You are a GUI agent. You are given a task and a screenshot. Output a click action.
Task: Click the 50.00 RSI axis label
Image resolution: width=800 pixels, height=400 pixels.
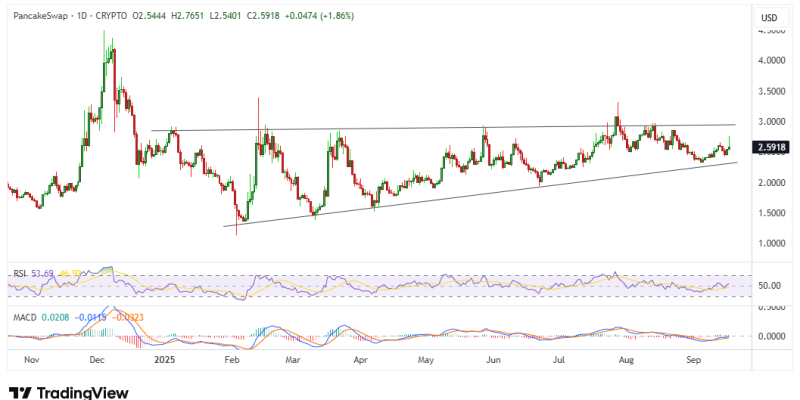click(769, 286)
